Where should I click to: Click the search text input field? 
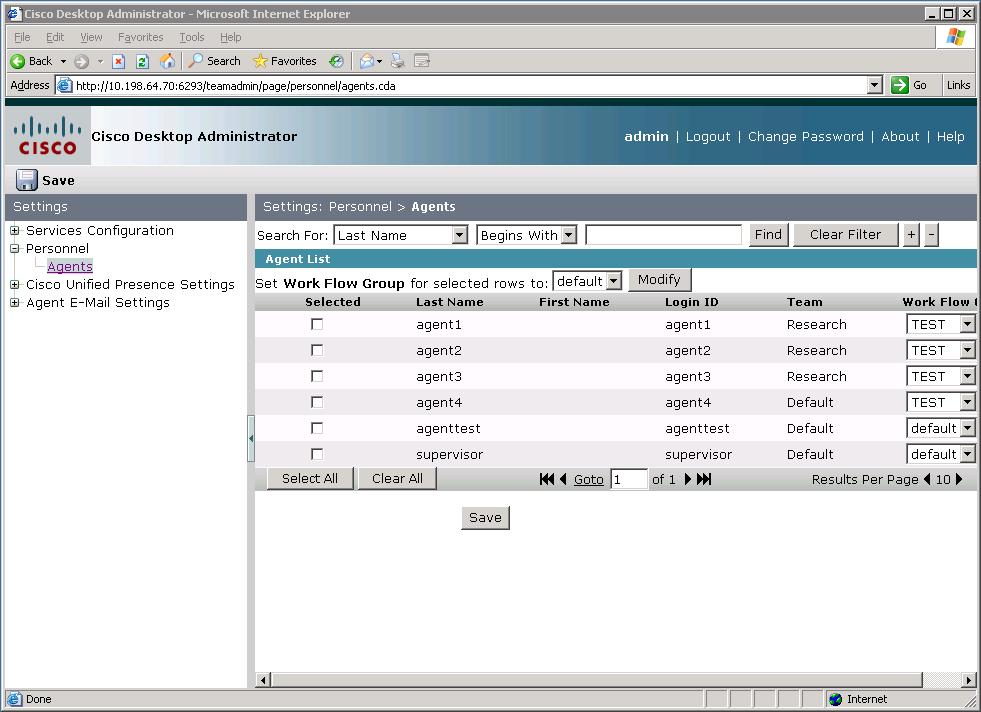pos(664,235)
